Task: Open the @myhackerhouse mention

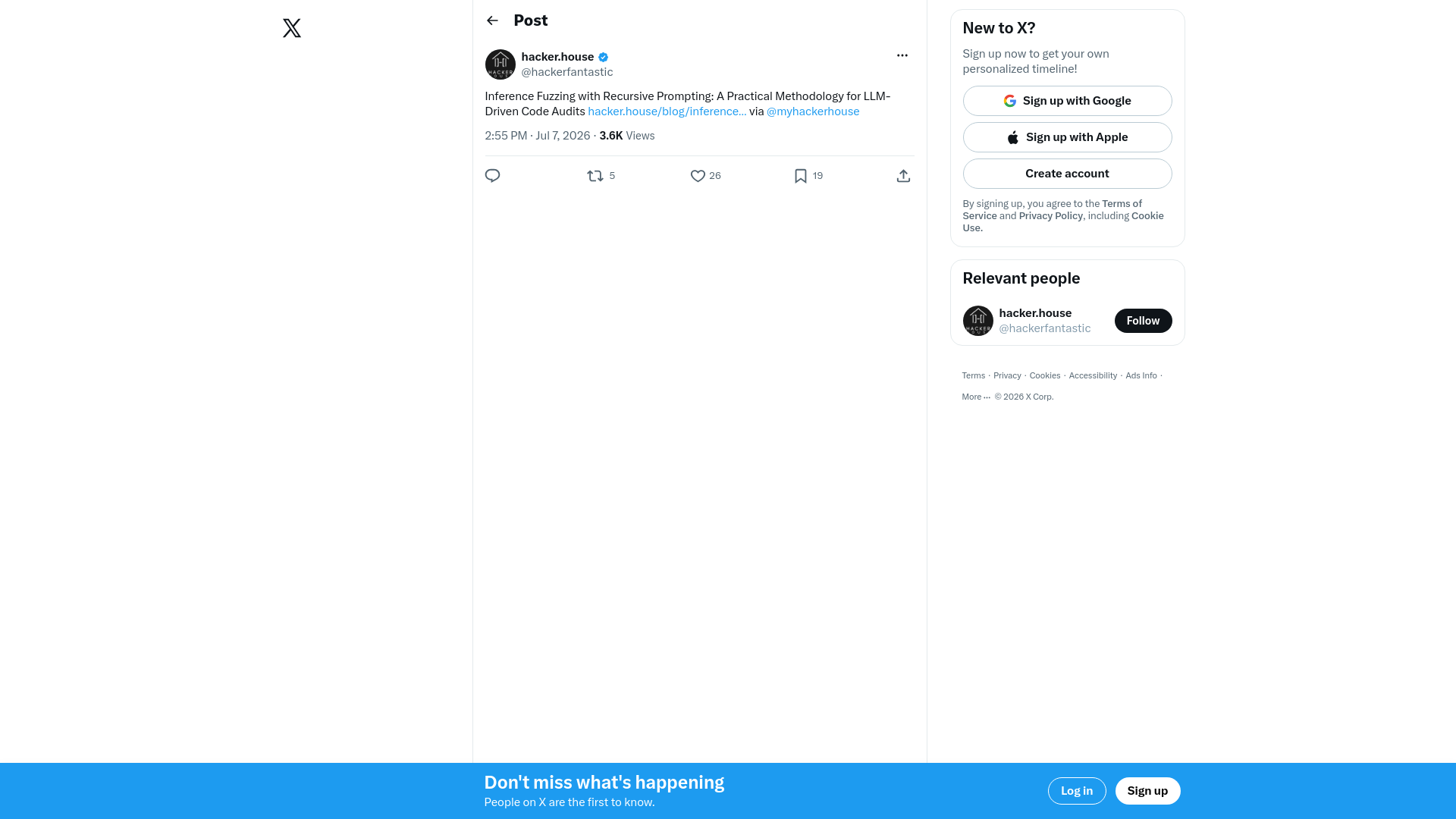Action: click(x=813, y=111)
